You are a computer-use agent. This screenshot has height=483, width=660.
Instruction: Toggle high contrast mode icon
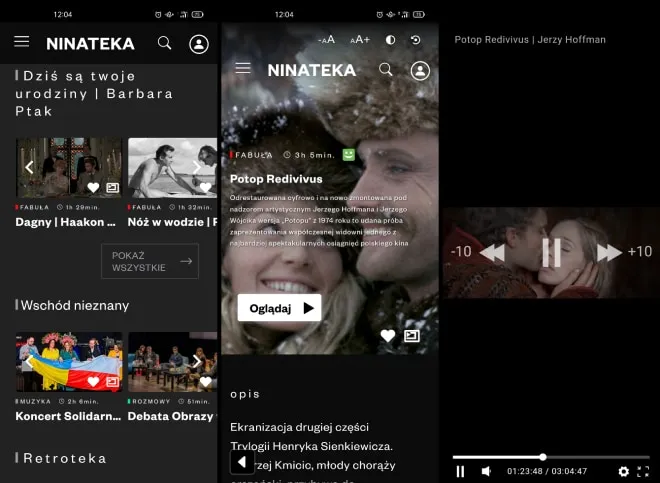390,39
